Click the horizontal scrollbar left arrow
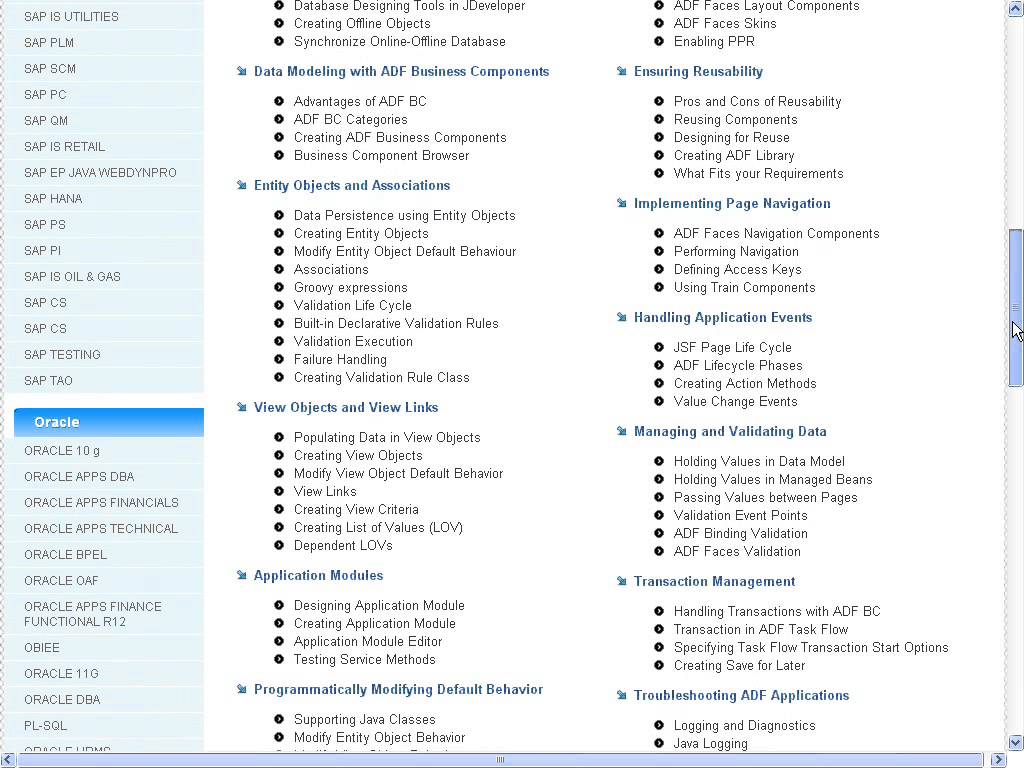The width and height of the screenshot is (1024, 768). 8,760
